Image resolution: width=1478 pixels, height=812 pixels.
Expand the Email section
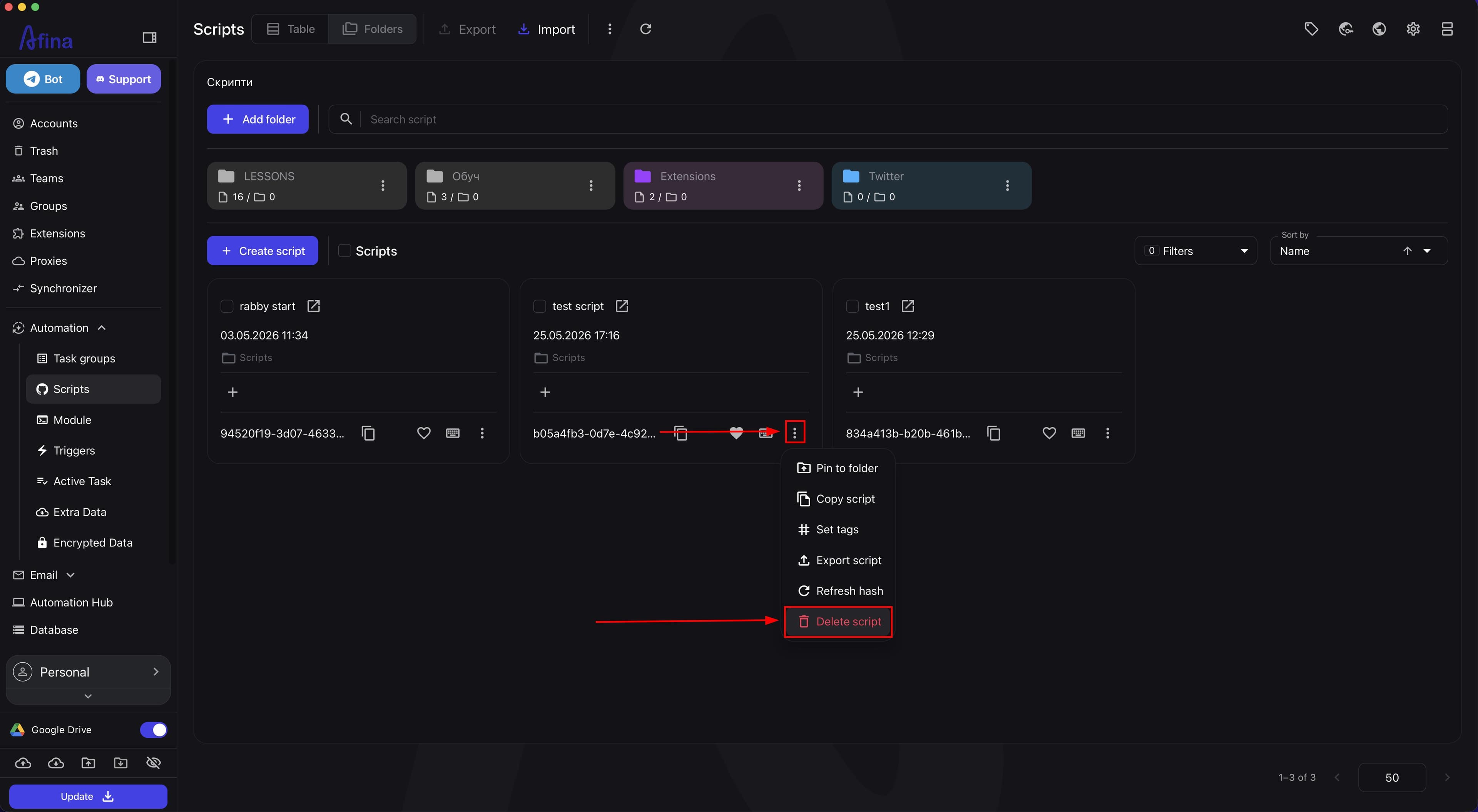click(70, 575)
